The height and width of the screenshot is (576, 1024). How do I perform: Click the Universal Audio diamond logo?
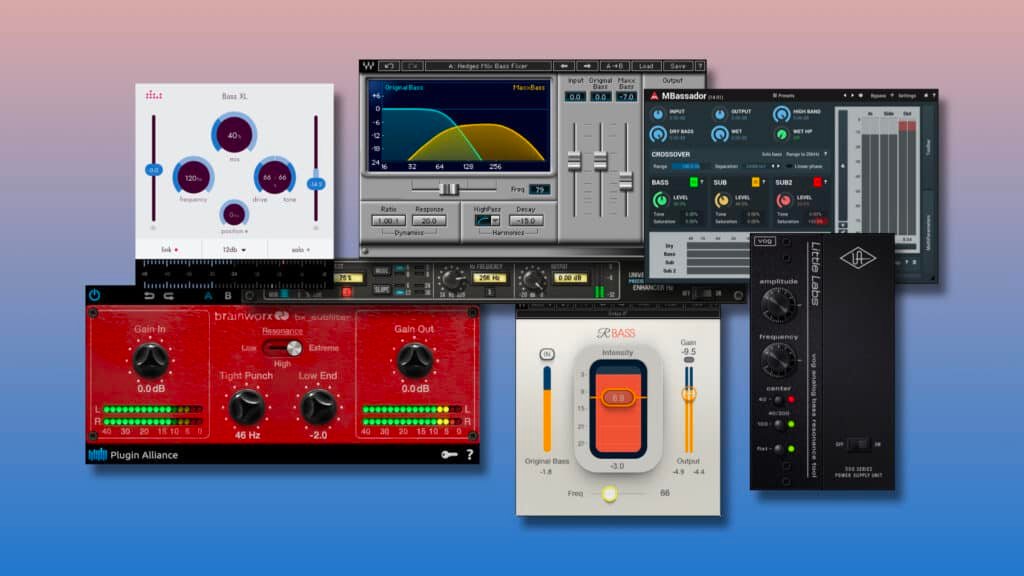[x=857, y=258]
